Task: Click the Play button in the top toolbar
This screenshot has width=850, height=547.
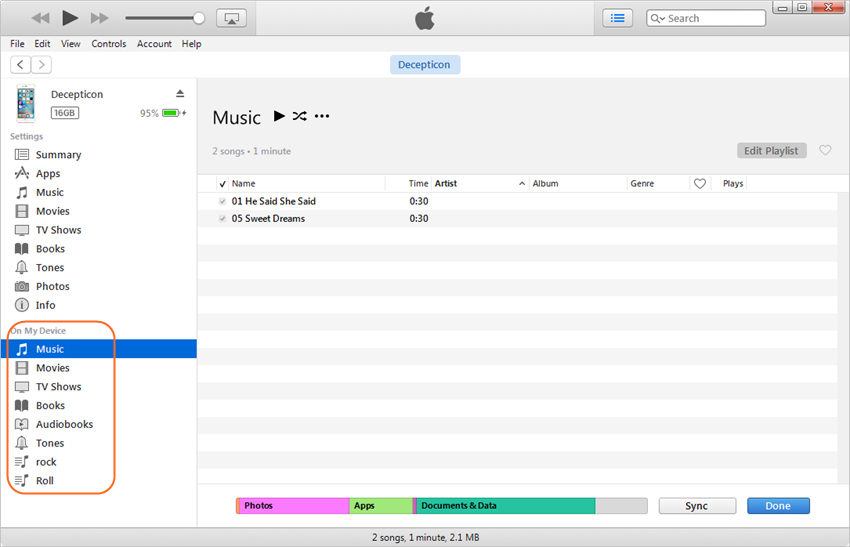Action: coord(70,18)
